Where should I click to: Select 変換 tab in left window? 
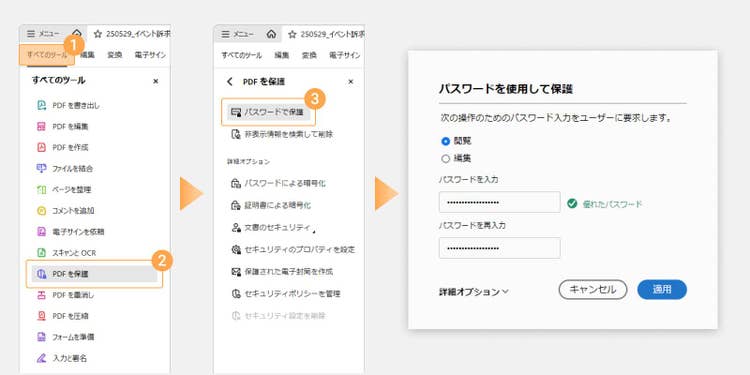click(115, 55)
